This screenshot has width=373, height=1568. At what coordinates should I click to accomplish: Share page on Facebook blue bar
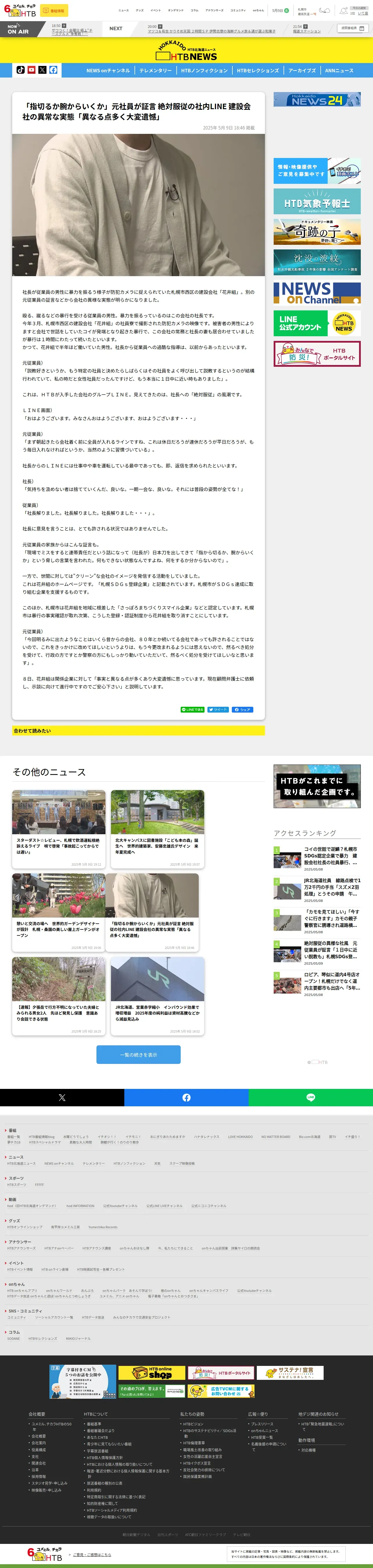(186, 1098)
